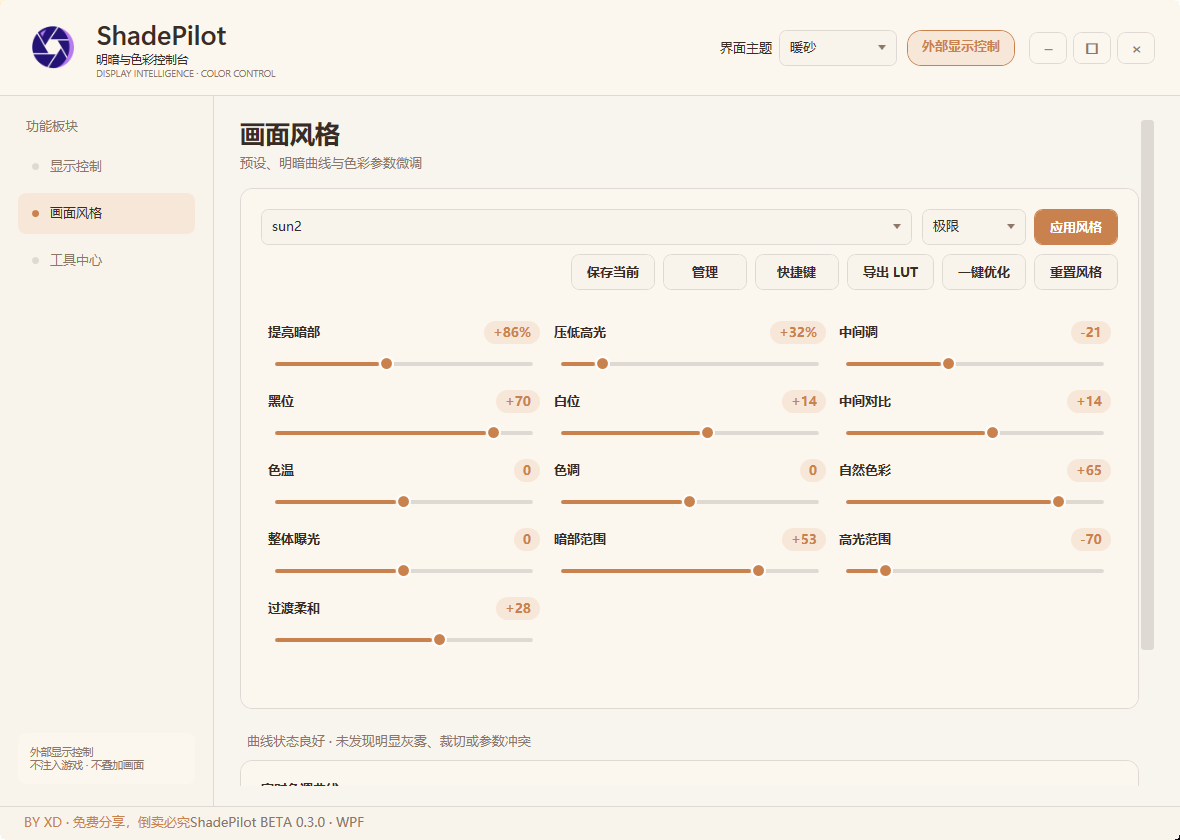The height and width of the screenshot is (840, 1180).
Task: Minimize the ShadePilot window
Action: pyautogui.click(x=1048, y=49)
